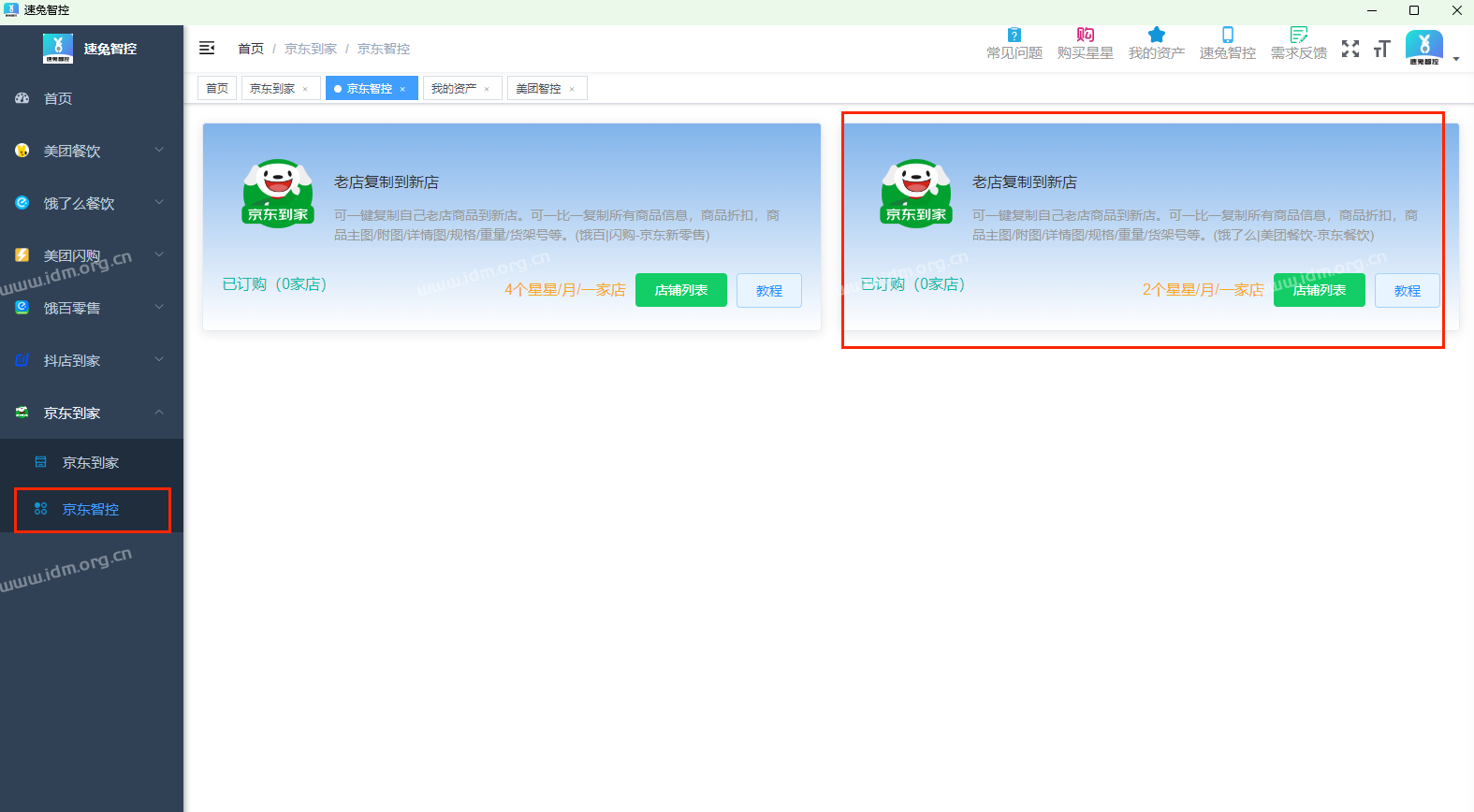Switch to the 首页 tab
The width and height of the screenshot is (1474, 812).
click(x=217, y=88)
